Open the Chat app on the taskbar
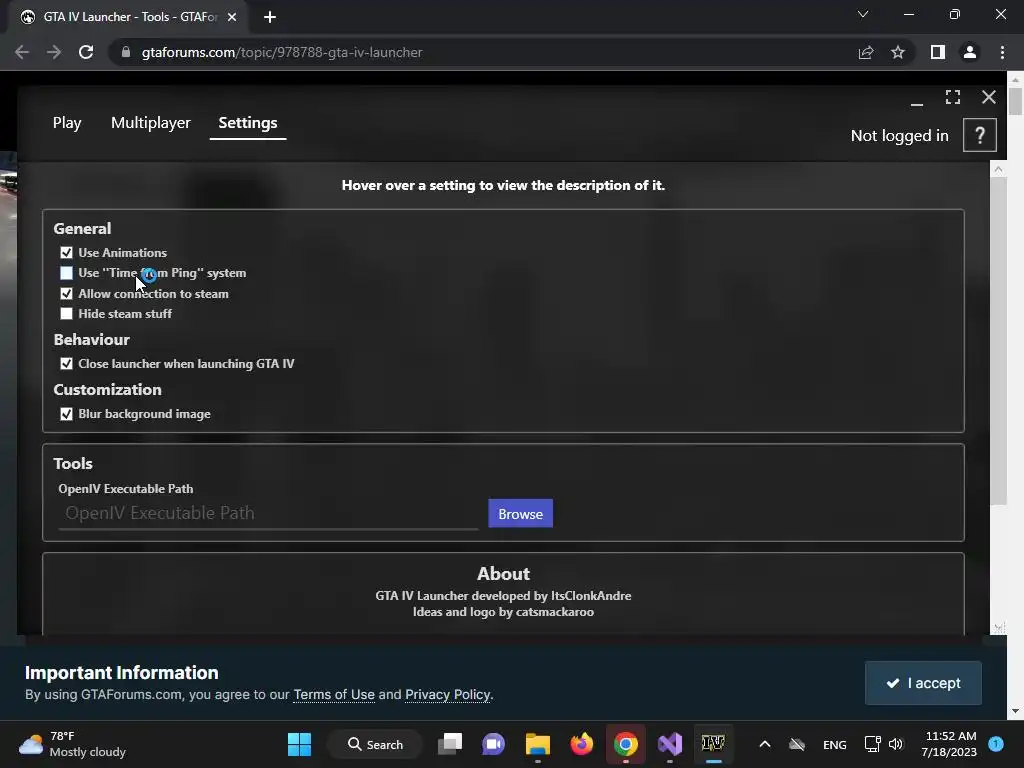The image size is (1024, 768). [x=493, y=744]
